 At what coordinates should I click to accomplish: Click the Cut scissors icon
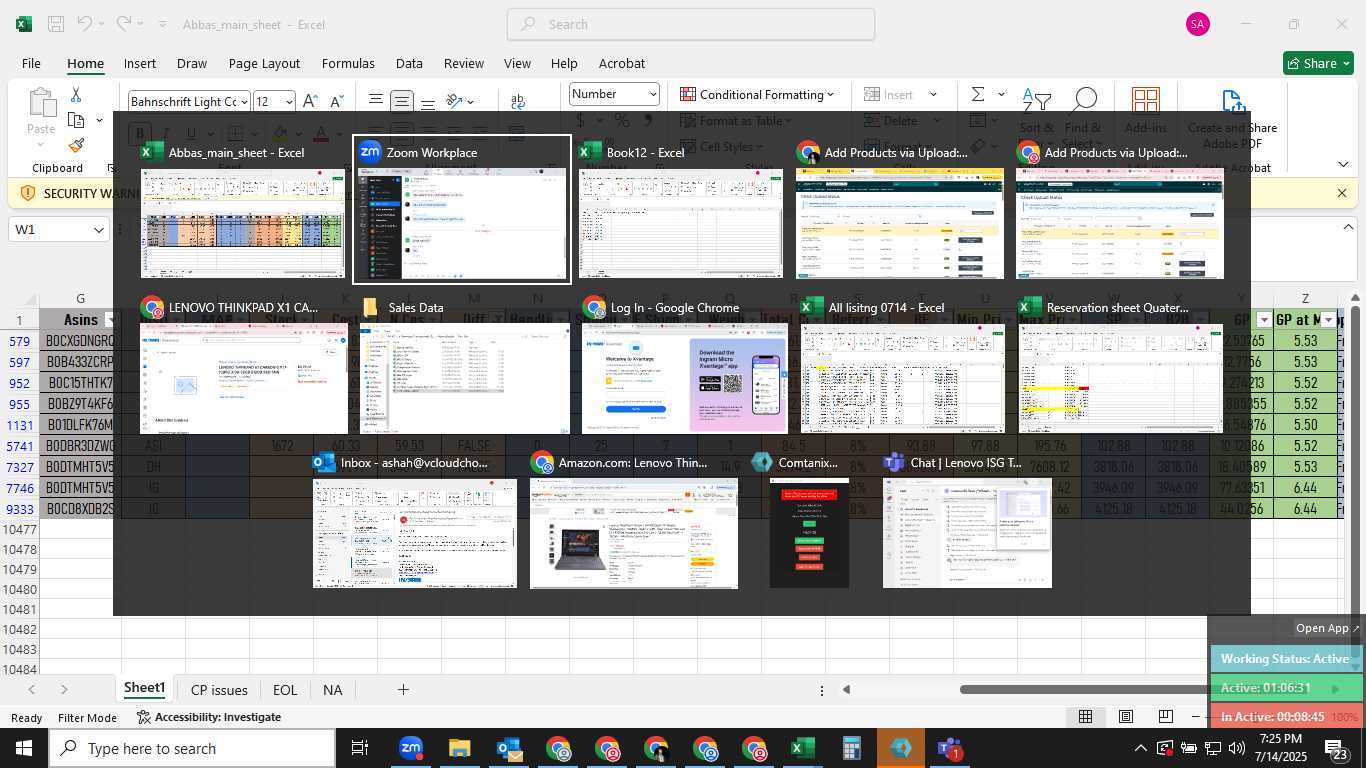click(x=76, y=95)
